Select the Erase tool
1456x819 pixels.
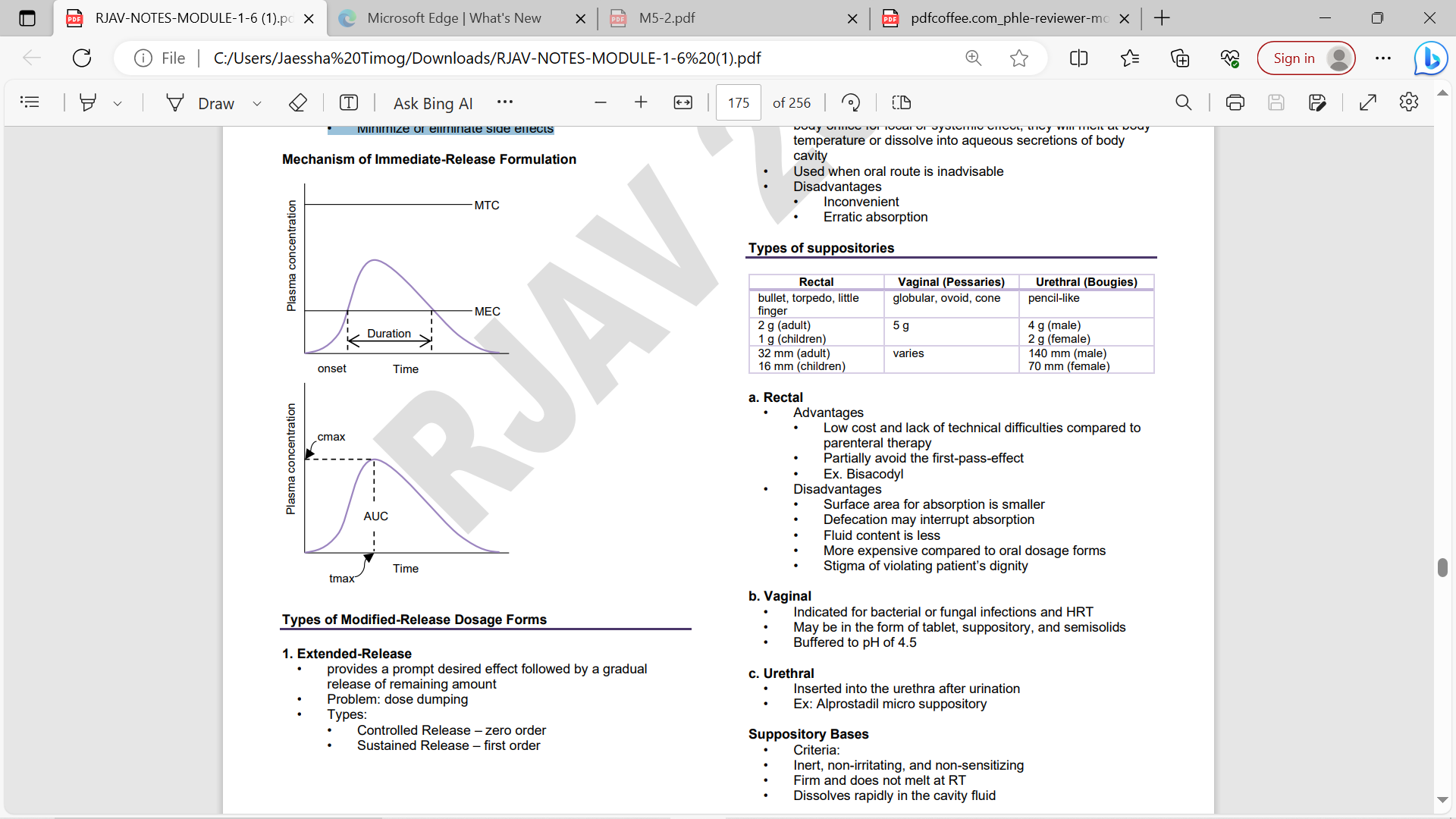298,102
